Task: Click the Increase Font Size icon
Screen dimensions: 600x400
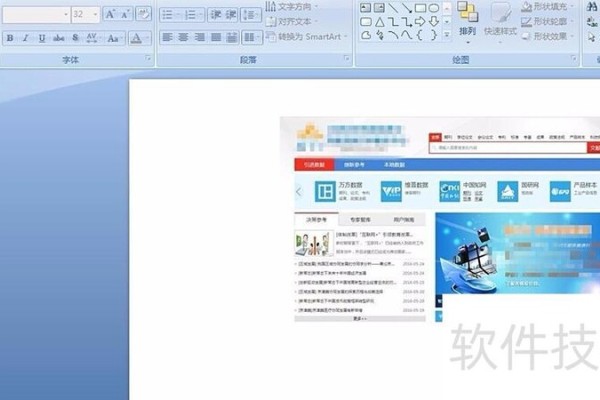Action: point(109,15)
